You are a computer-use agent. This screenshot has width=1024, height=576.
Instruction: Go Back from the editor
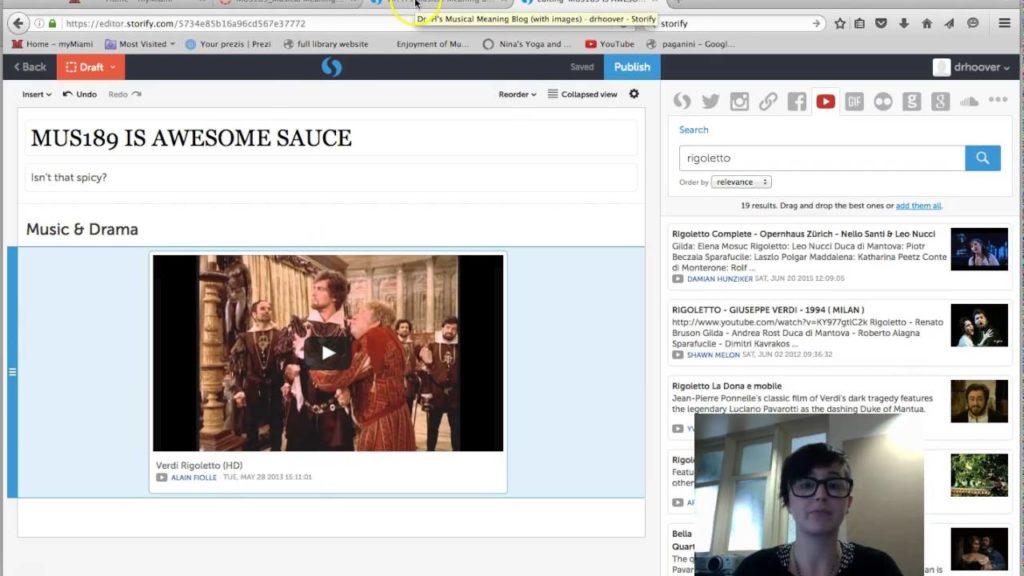30,67
